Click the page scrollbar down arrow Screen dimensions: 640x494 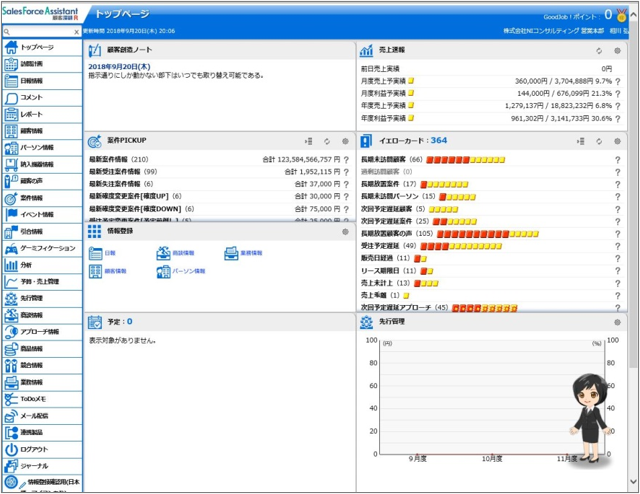633,482
